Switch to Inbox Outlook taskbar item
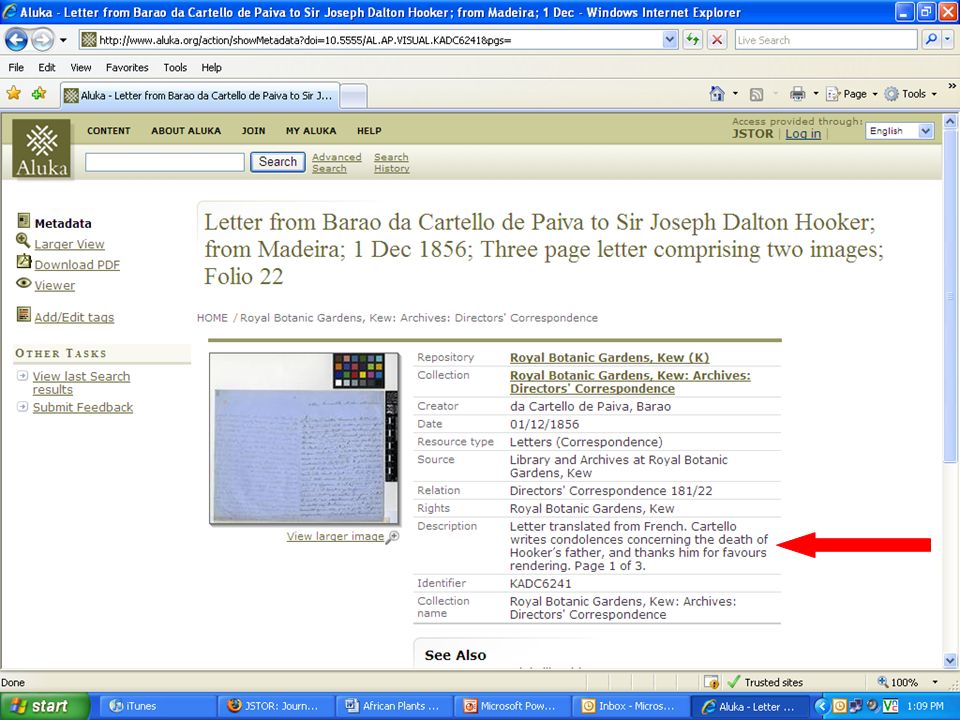 (x=632, y=706)
